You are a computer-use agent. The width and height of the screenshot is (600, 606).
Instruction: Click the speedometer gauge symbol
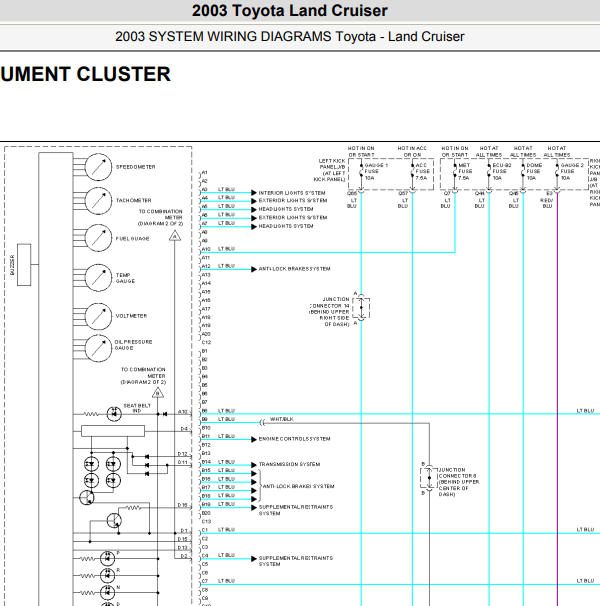tap(98, 167)
